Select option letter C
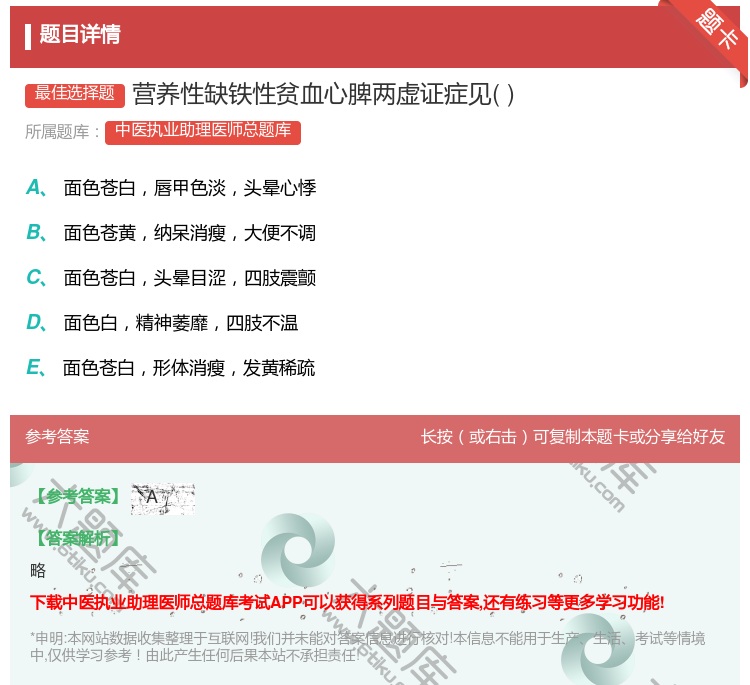 click(35, 277)
